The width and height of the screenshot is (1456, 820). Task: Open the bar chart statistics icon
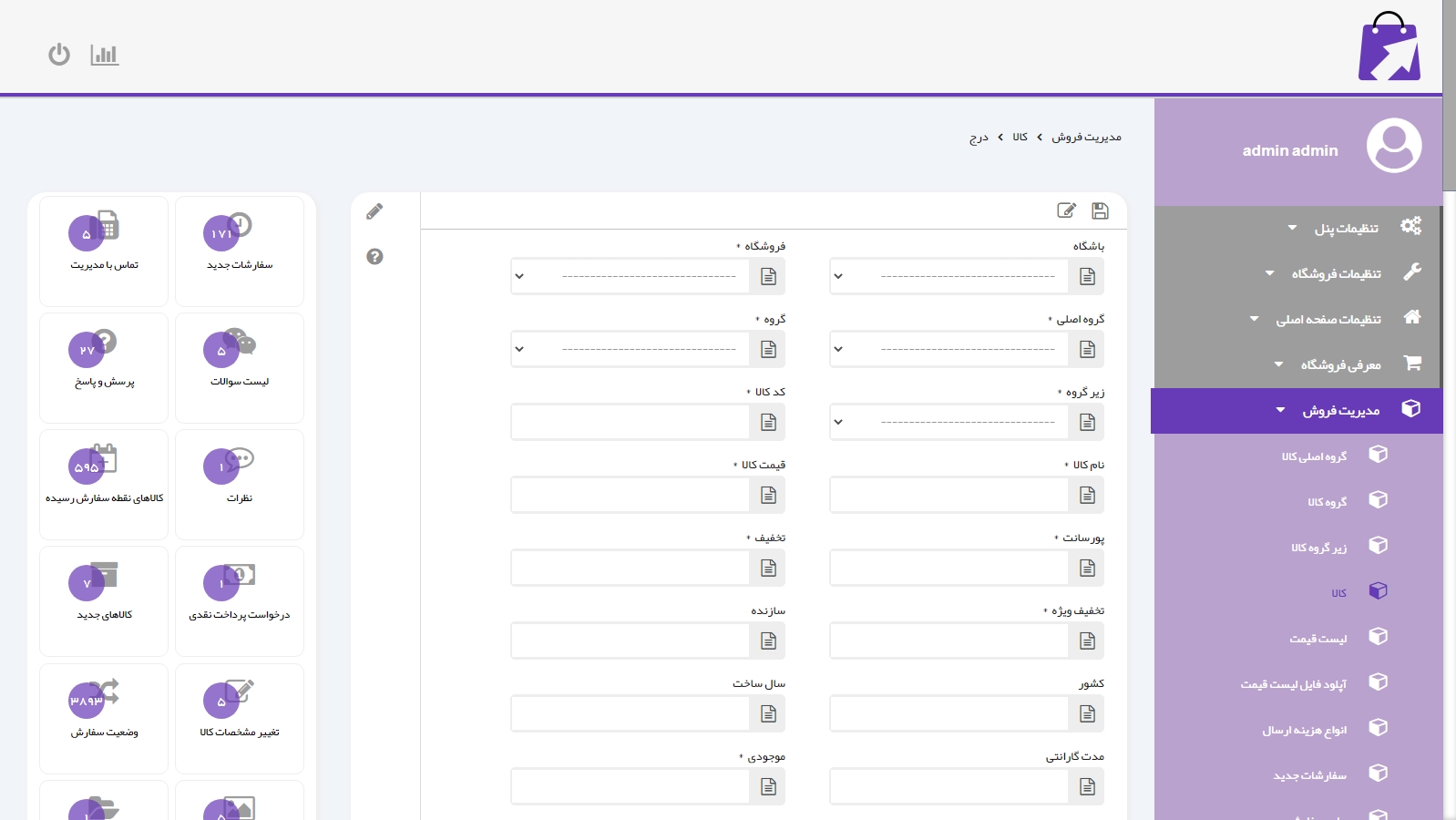point(105,55)
